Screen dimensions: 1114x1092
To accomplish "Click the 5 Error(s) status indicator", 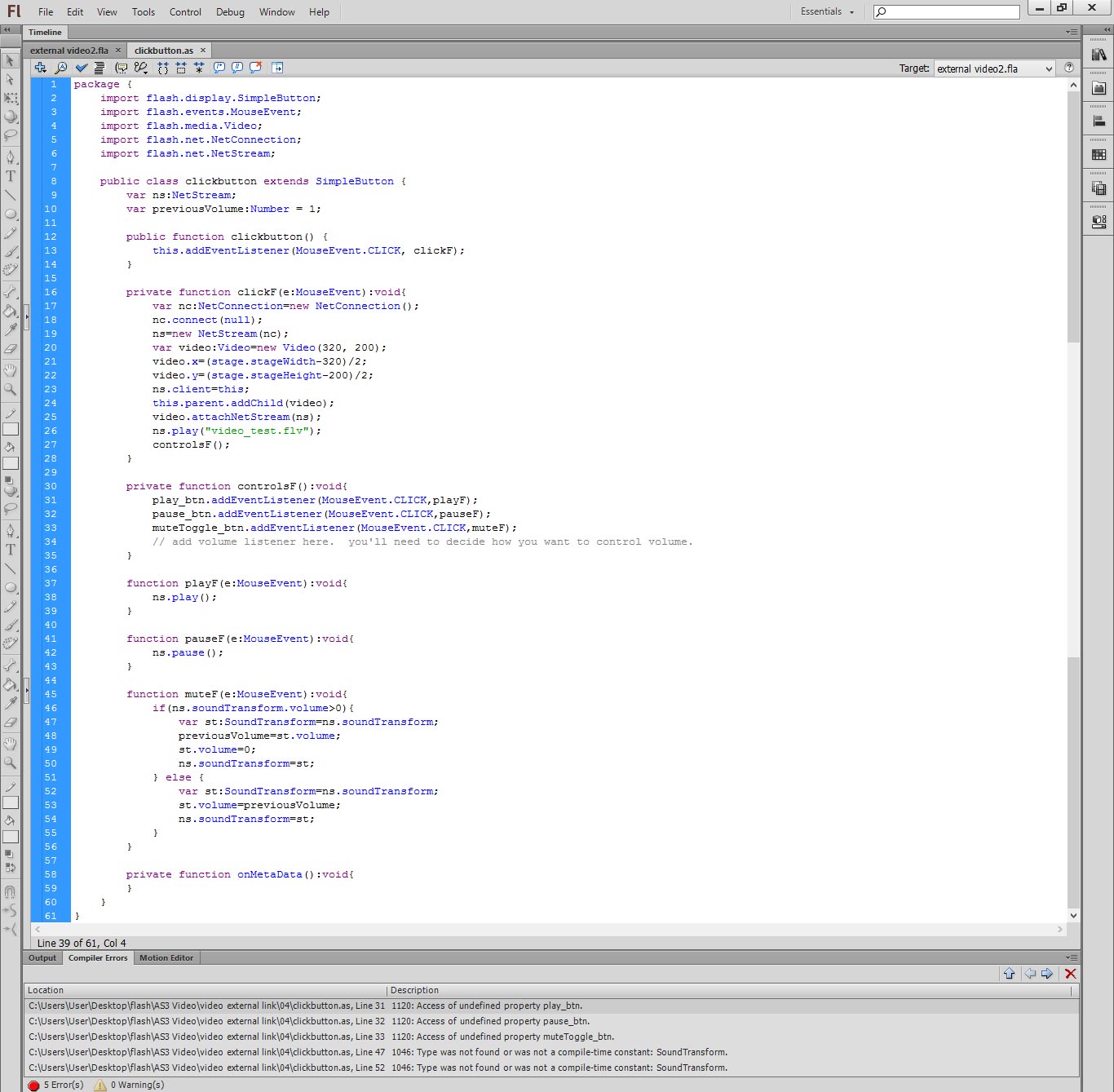I will pyautogui.click(x=55, y=1085).
